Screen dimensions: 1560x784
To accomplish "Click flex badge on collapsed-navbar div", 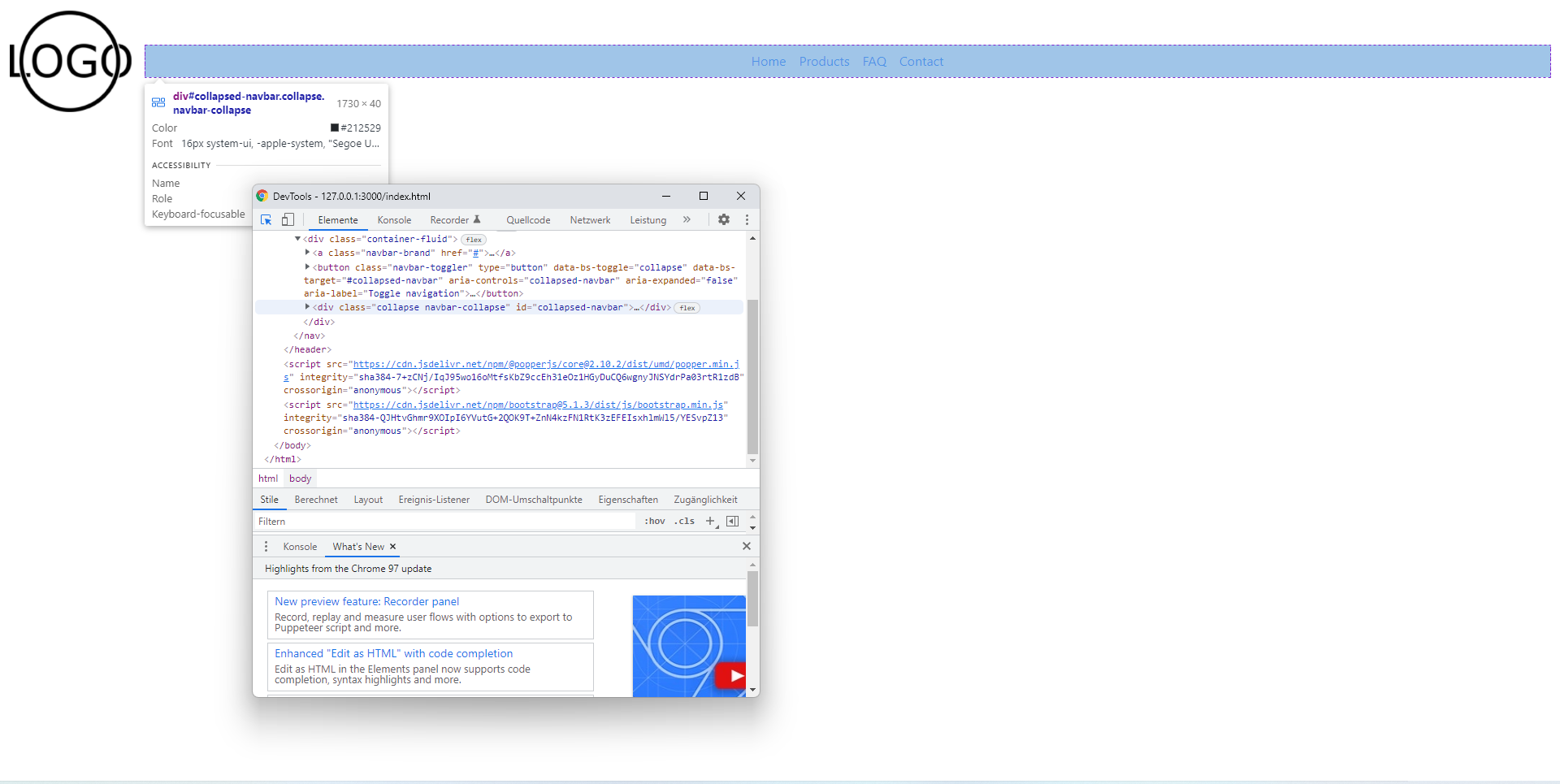I will [687, 308].
